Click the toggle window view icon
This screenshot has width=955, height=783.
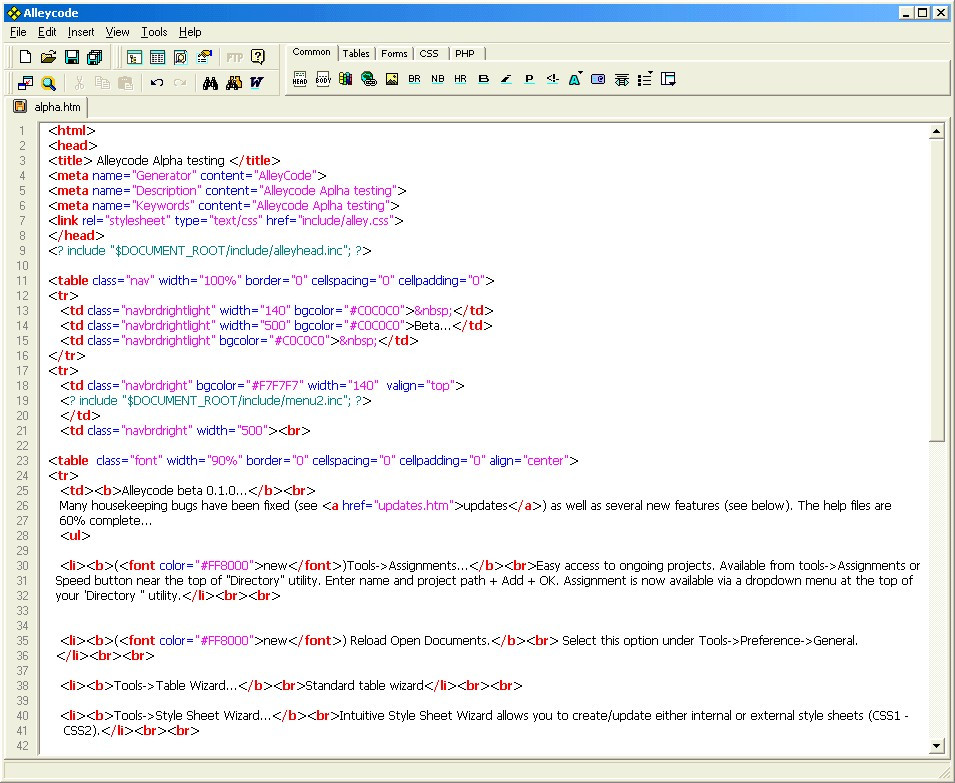click(x=25, y=83)
